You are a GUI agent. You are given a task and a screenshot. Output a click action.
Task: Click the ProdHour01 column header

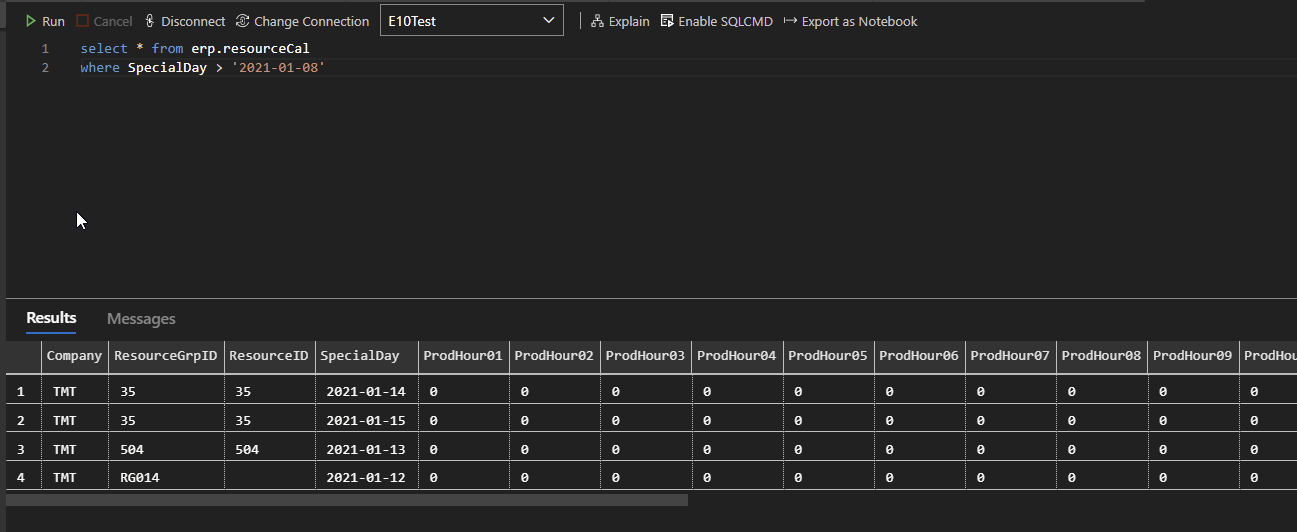(462, 356)
